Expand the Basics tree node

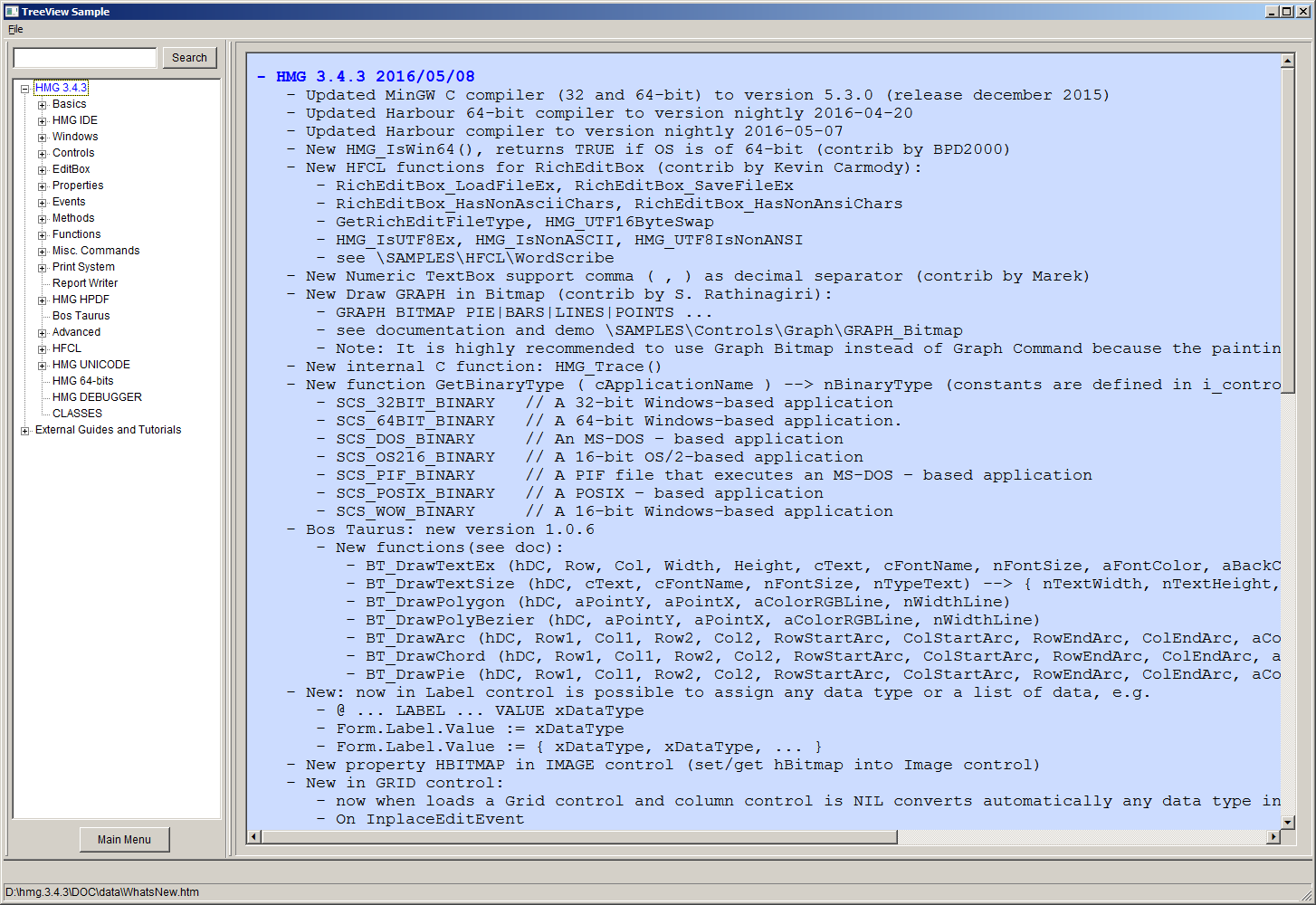[43, 105]
